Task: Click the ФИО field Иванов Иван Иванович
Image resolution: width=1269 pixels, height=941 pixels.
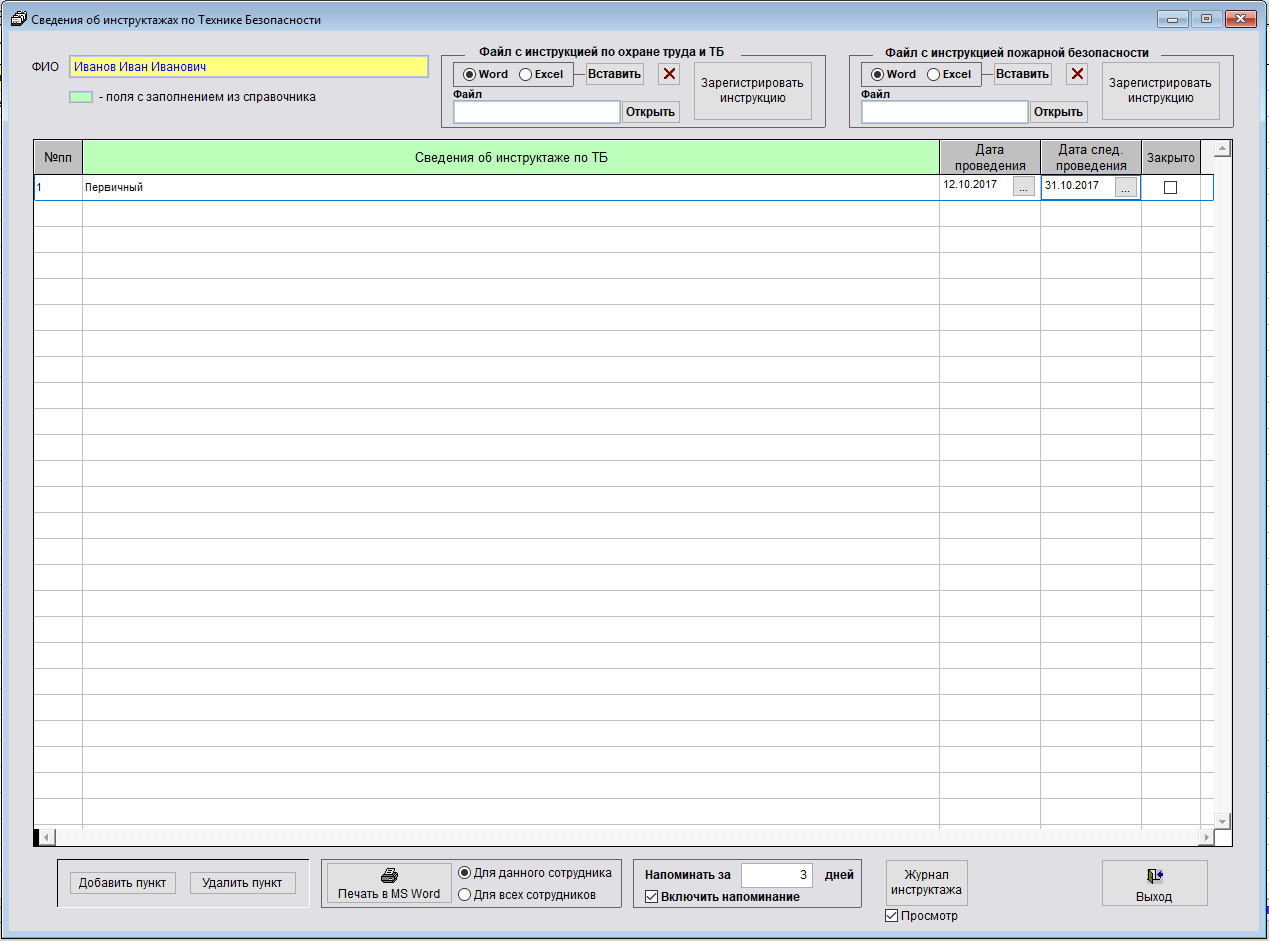Action: [248, 67]
